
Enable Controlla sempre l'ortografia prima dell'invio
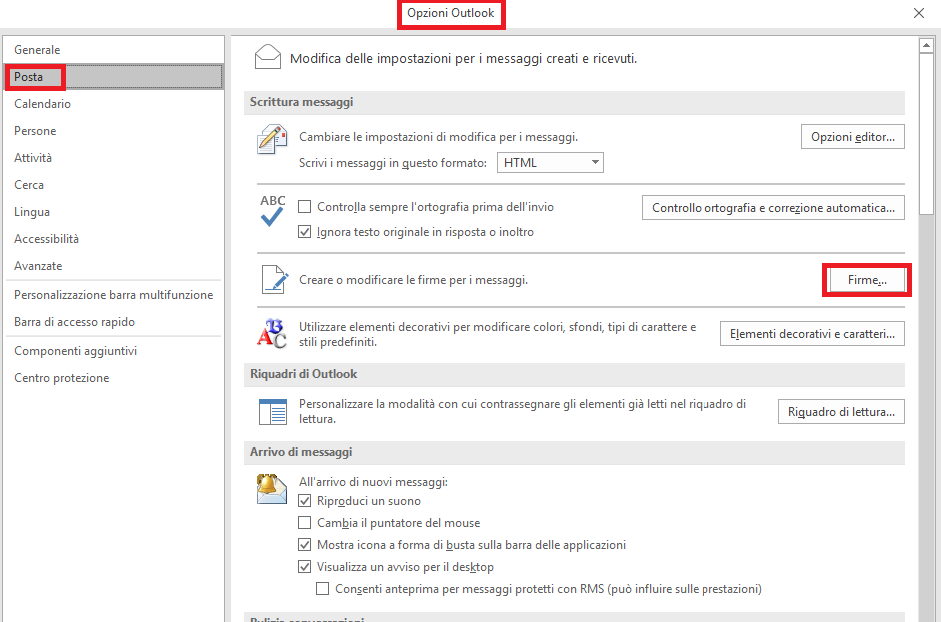(x=305, y=207)
